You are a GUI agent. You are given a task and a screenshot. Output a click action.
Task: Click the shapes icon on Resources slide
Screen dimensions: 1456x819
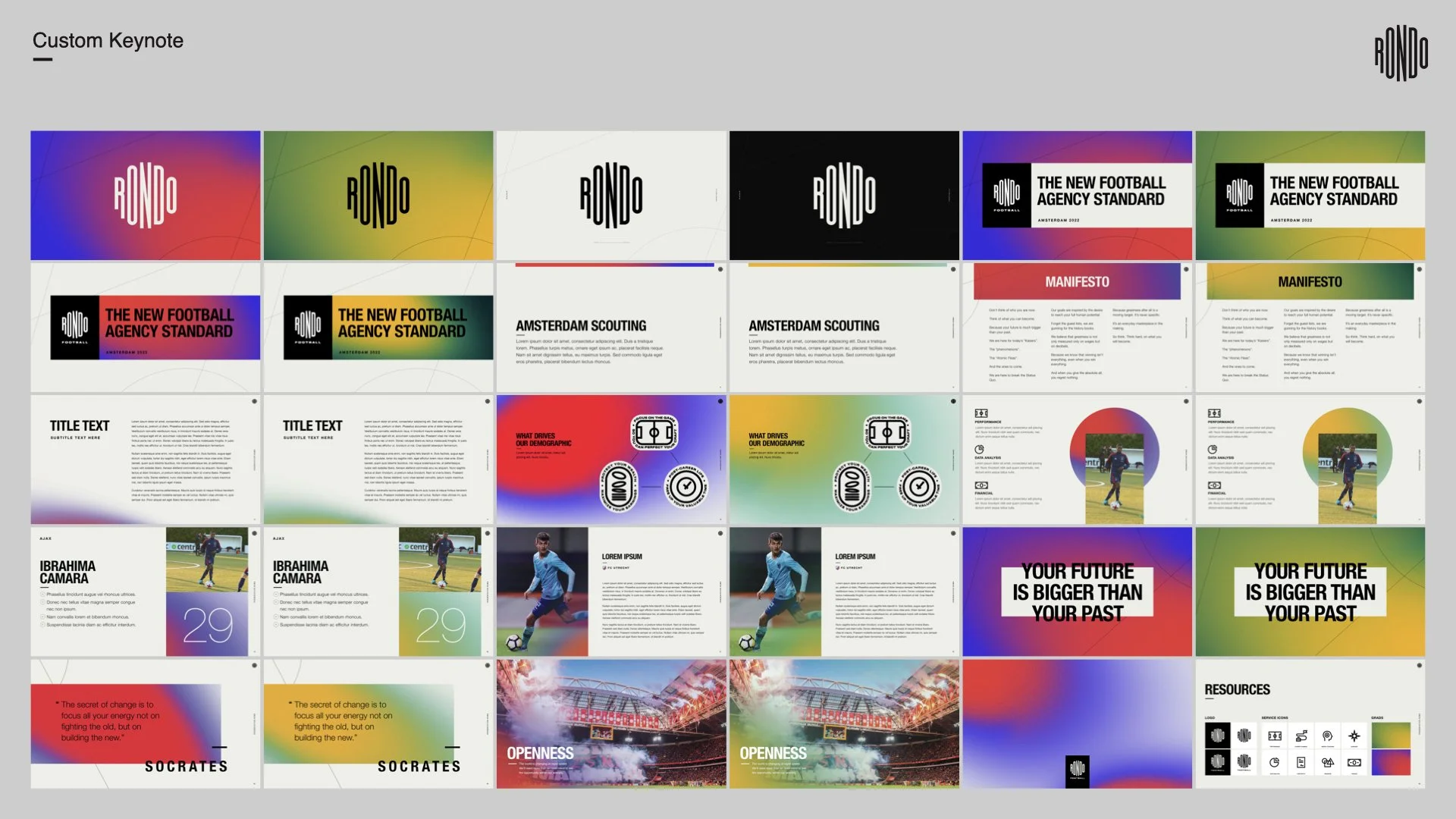pyautogui.click(x=1328, y=762)
